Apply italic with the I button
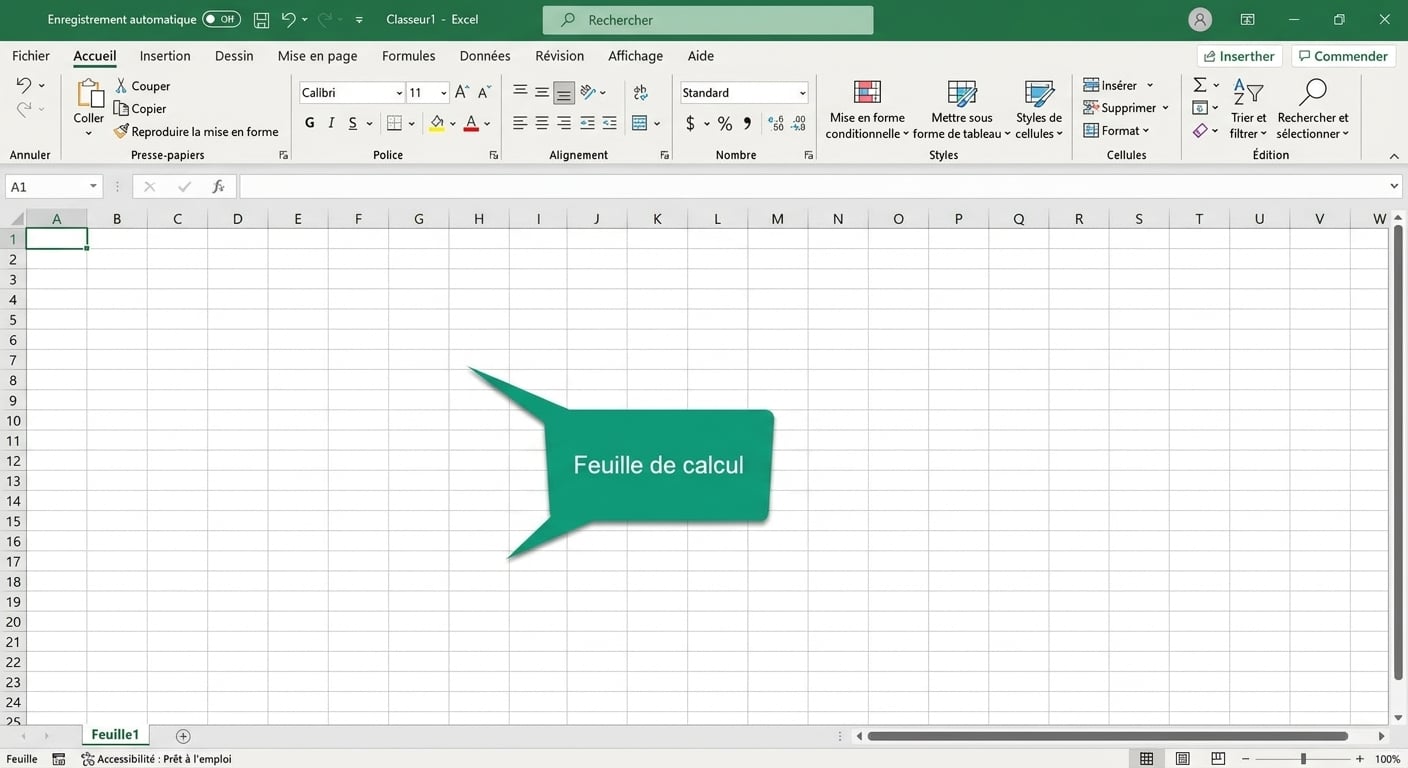This screenshot has width=1408, height=768. 331,123
